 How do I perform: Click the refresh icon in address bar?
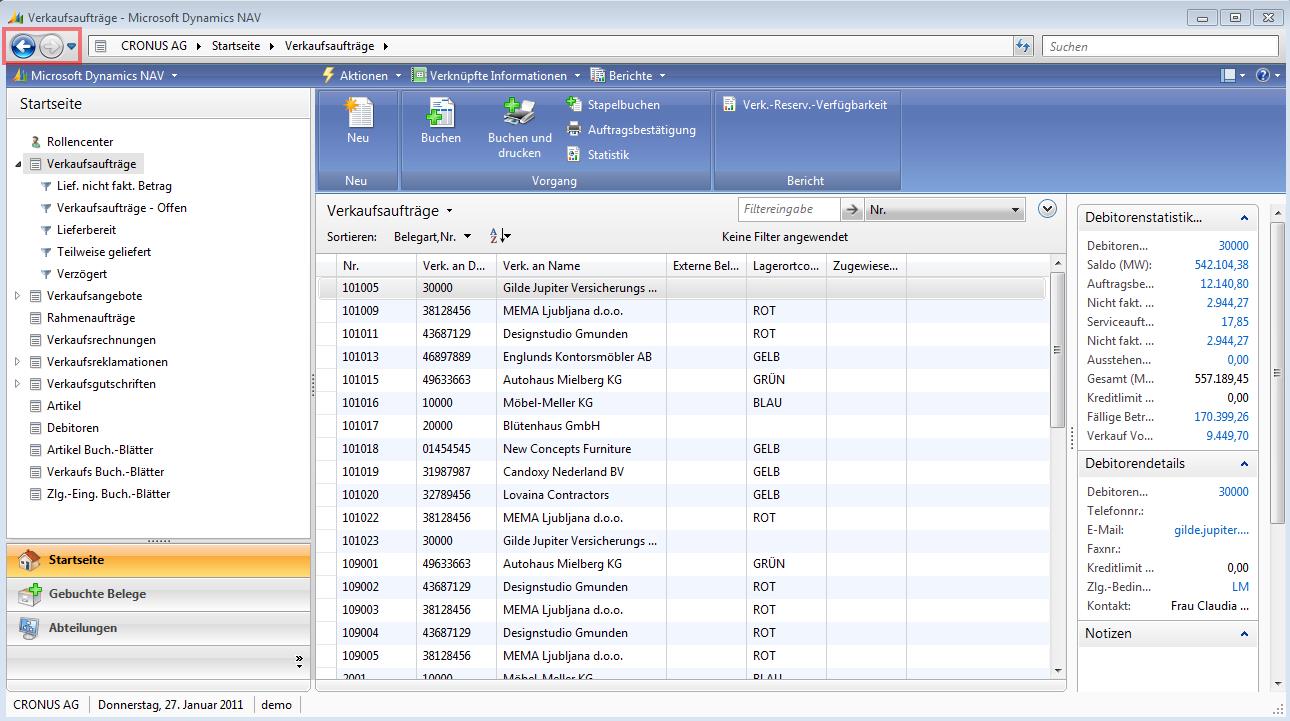coord(1023,46)
